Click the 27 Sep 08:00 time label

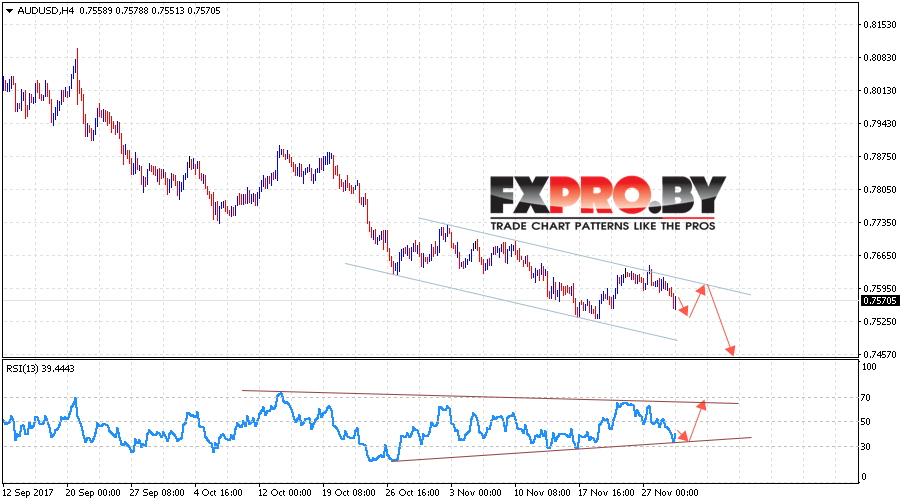157,493
